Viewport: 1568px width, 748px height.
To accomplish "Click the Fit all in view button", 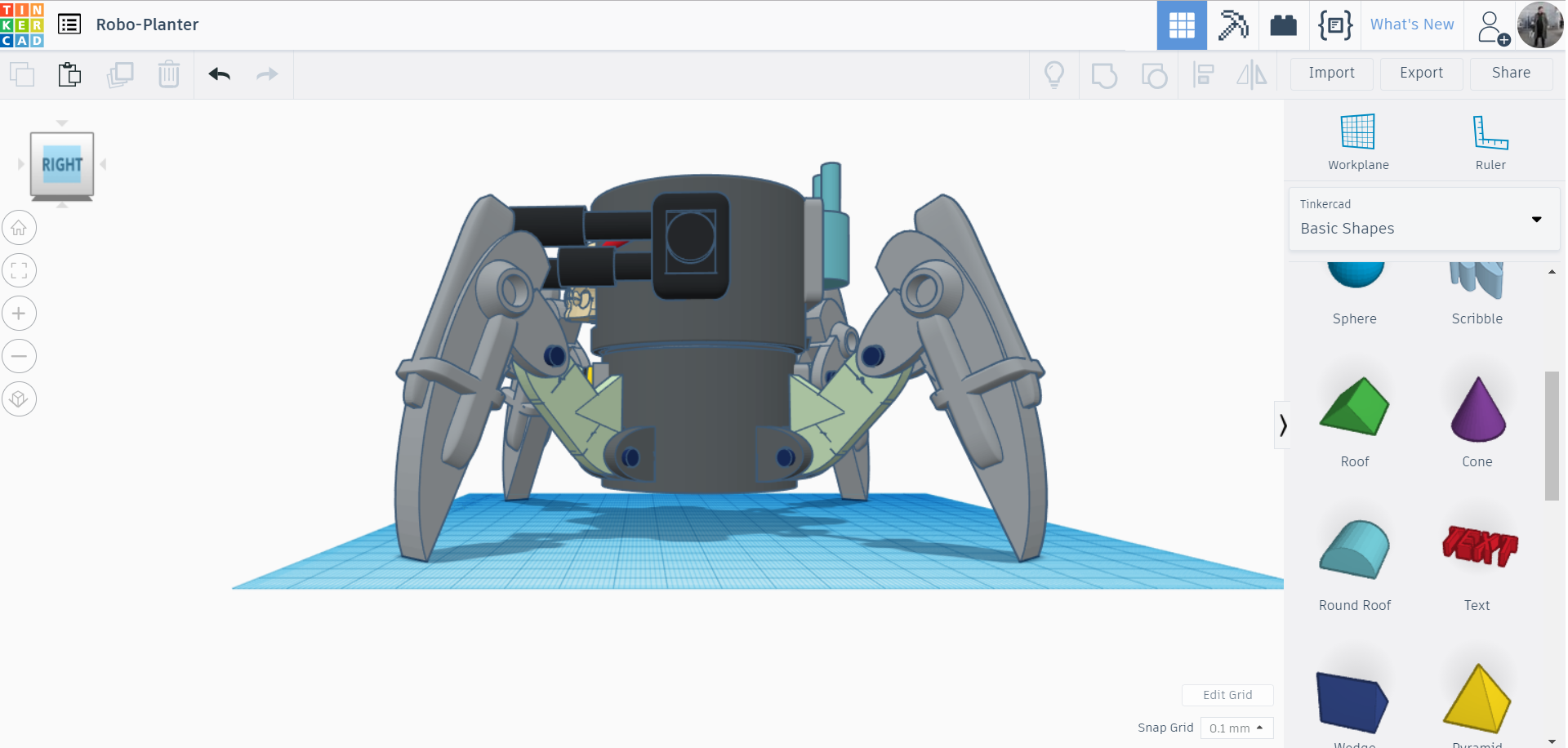I will pos(19,271).
